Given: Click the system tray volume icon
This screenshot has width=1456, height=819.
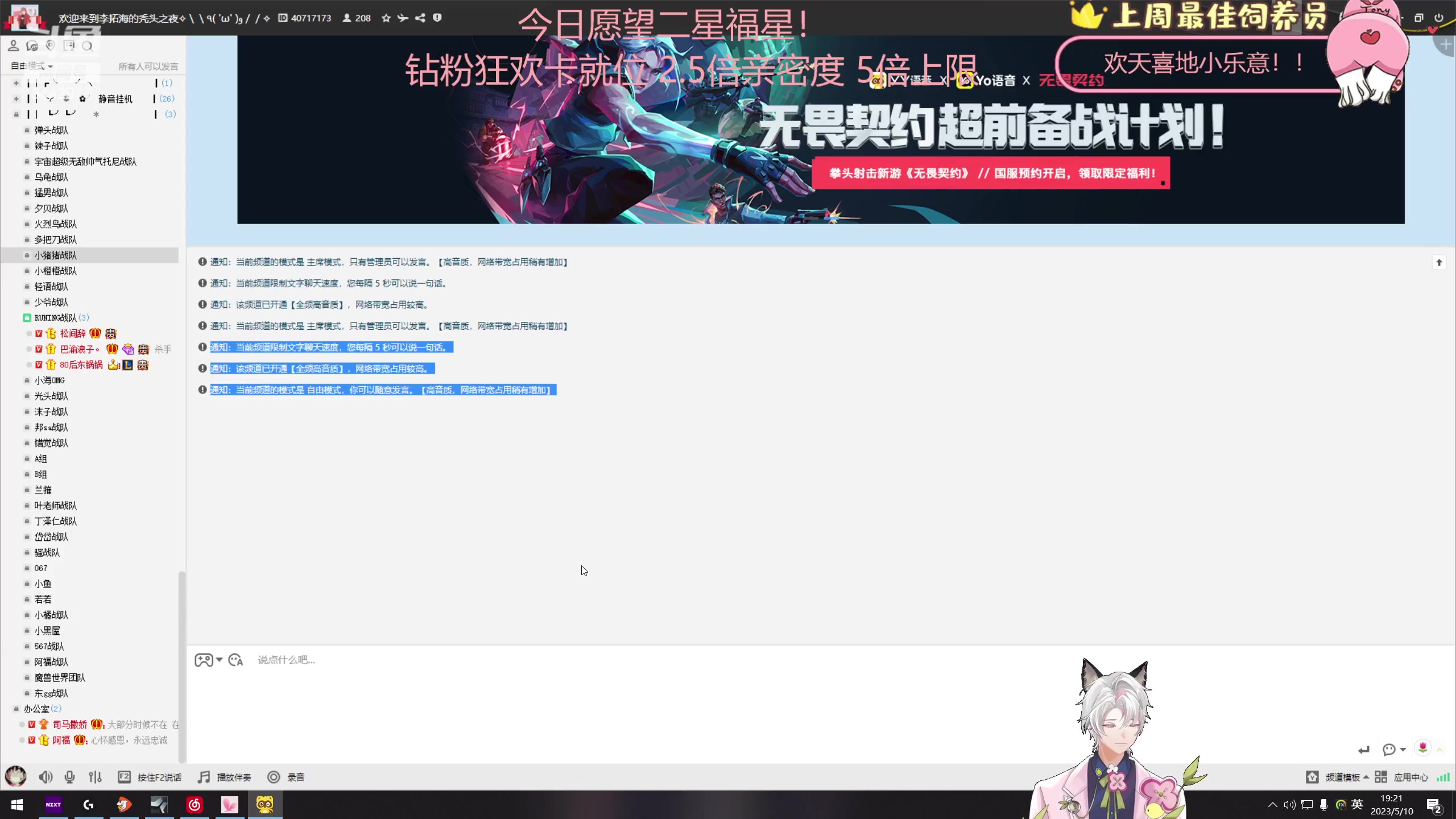Looking at the screenshot, I should click(x=1289, y=805).
